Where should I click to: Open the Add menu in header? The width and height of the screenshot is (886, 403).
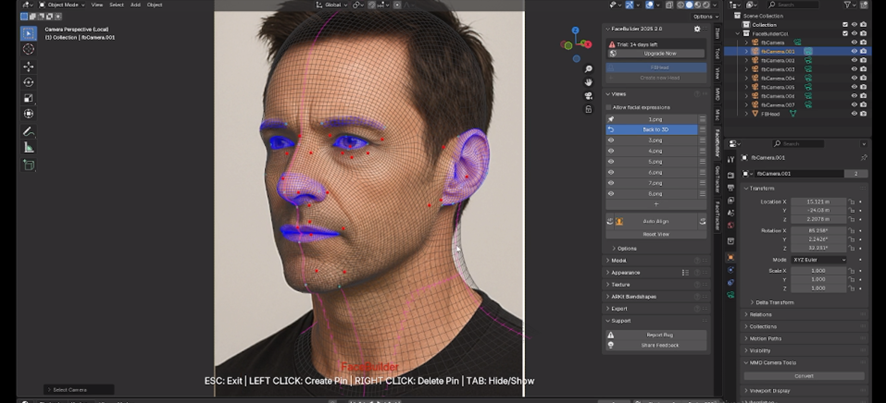[136, 5]
